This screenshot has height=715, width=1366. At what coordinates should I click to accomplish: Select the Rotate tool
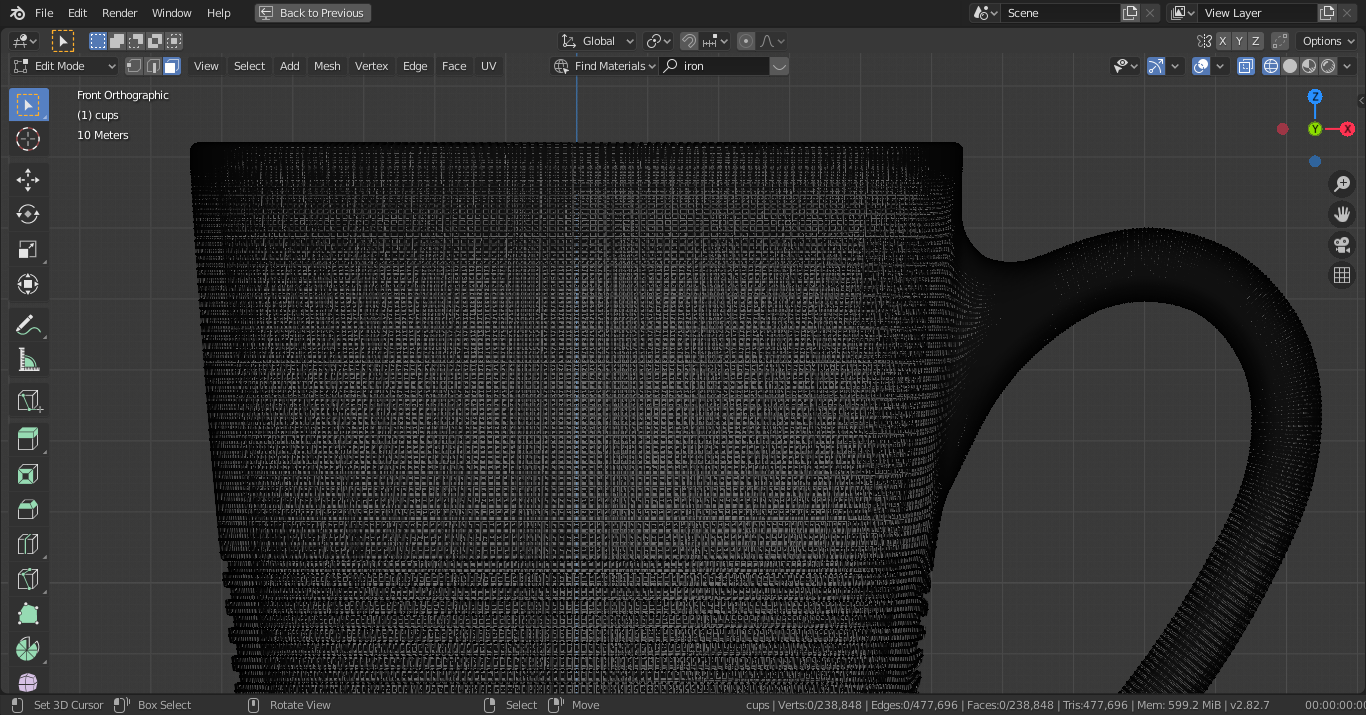[28, 213]
